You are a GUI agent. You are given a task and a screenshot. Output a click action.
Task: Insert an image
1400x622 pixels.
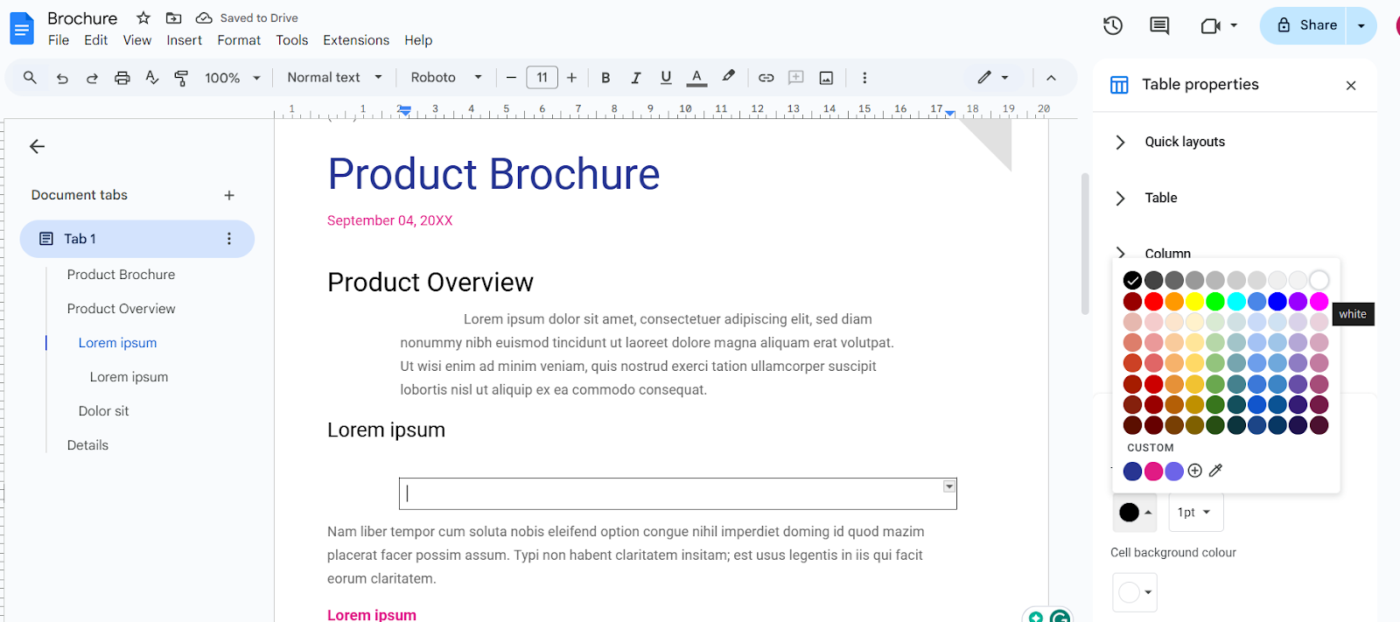(x=826, y=77)
